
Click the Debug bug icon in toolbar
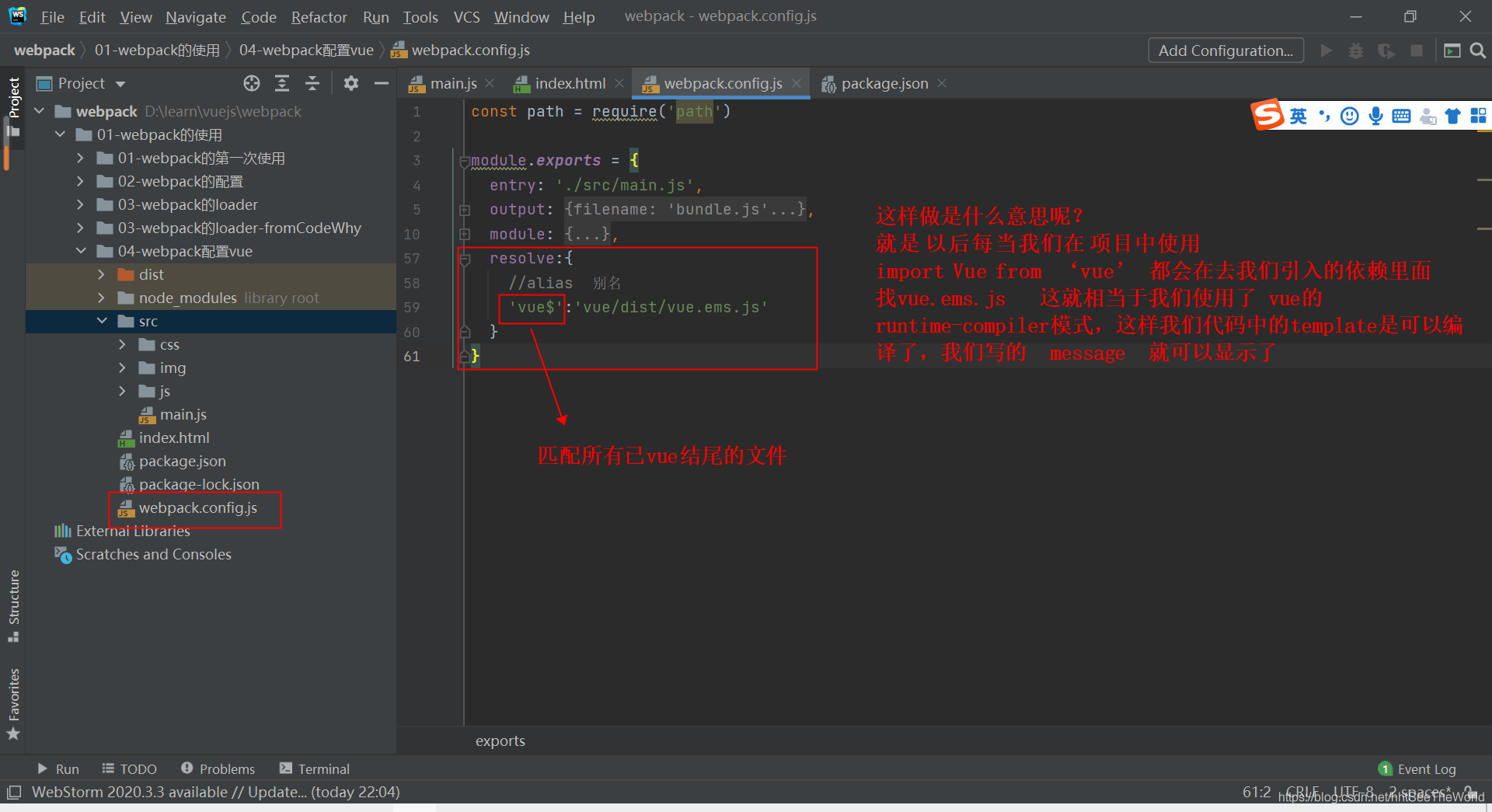1356,51
